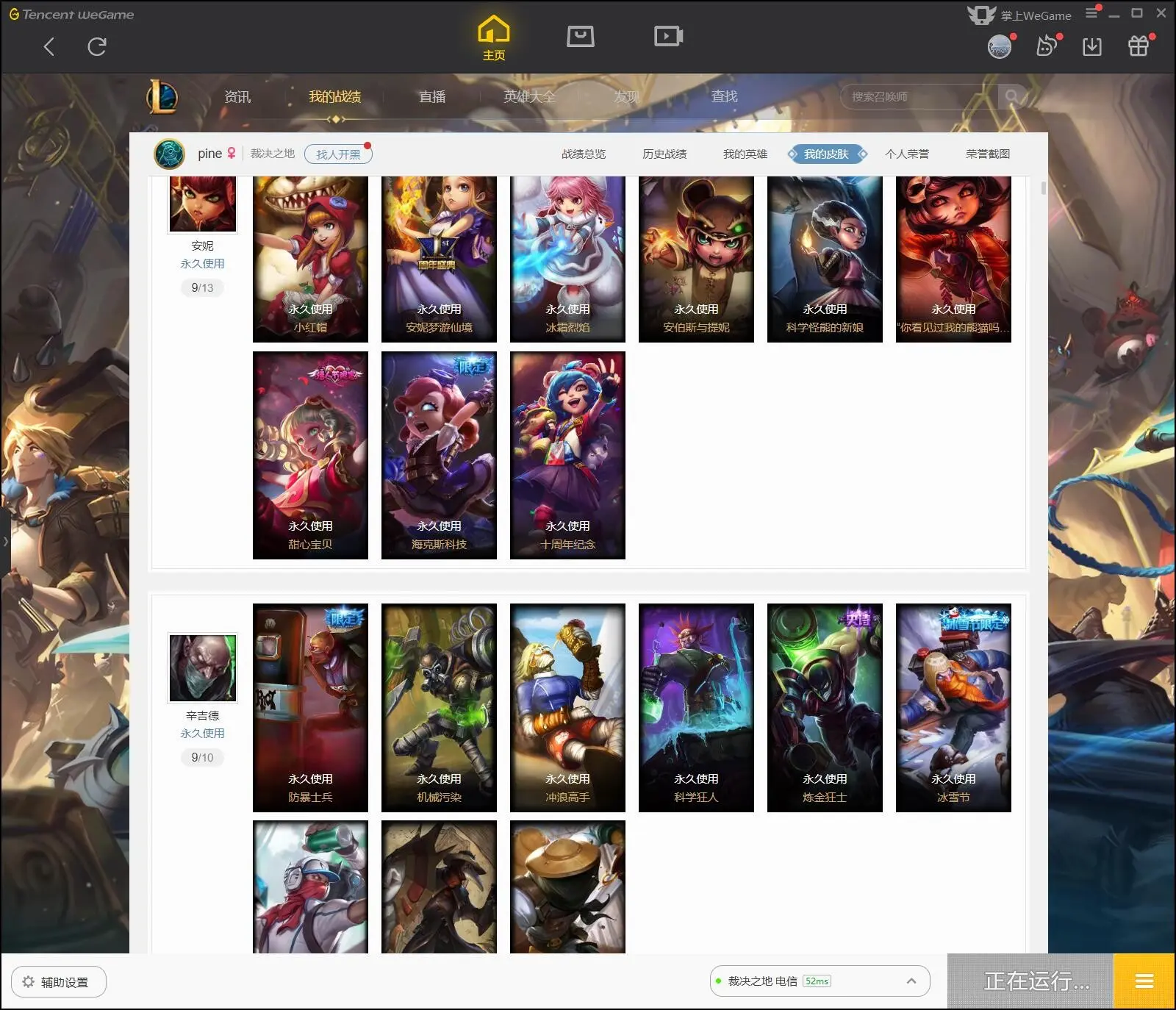
Task: Open the WeGame hamburger menu at top right
Action: coord(1091,13)
